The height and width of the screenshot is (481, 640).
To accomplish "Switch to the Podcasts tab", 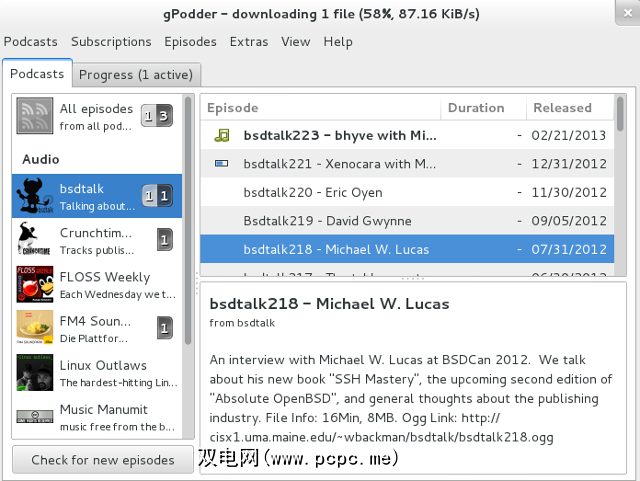I will [x=37, y=73].
